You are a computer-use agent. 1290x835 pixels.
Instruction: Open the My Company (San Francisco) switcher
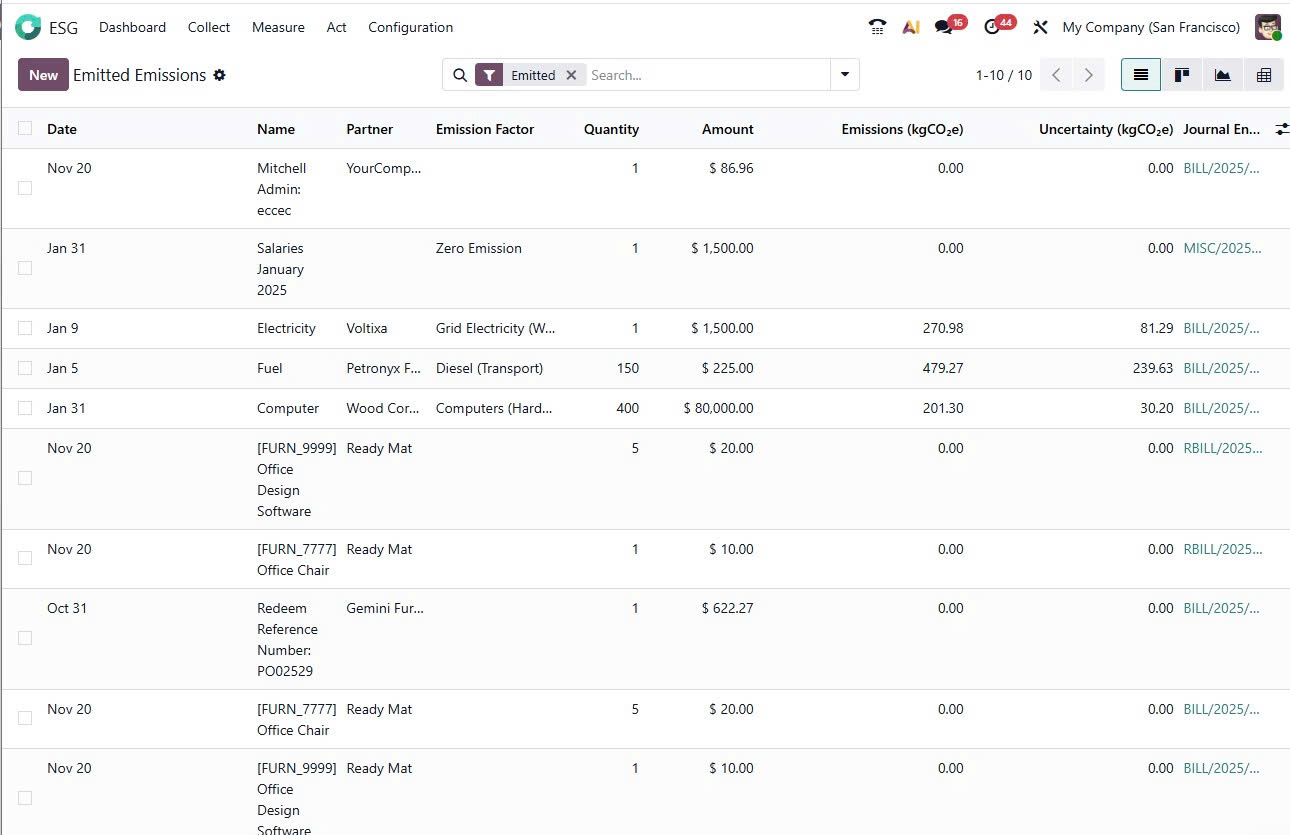point(1151,27)
